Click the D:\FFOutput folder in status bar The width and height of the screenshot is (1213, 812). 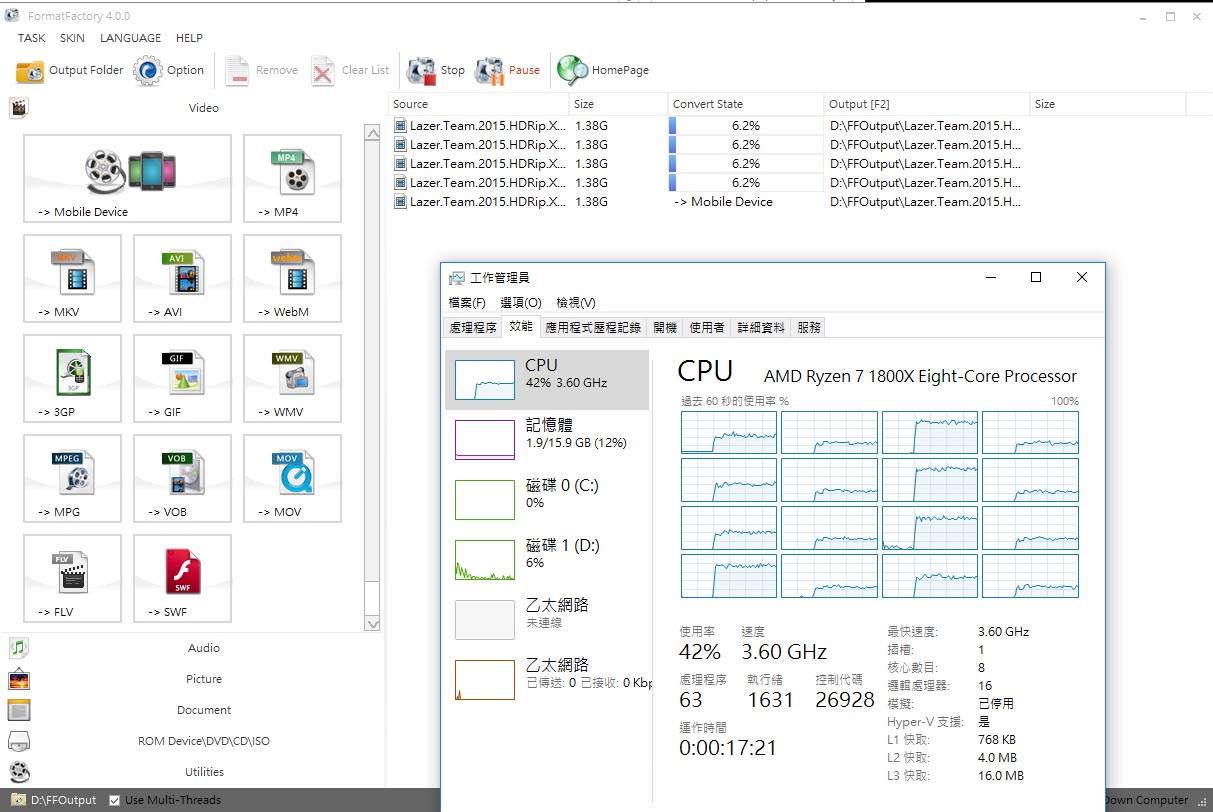[54, 800]
